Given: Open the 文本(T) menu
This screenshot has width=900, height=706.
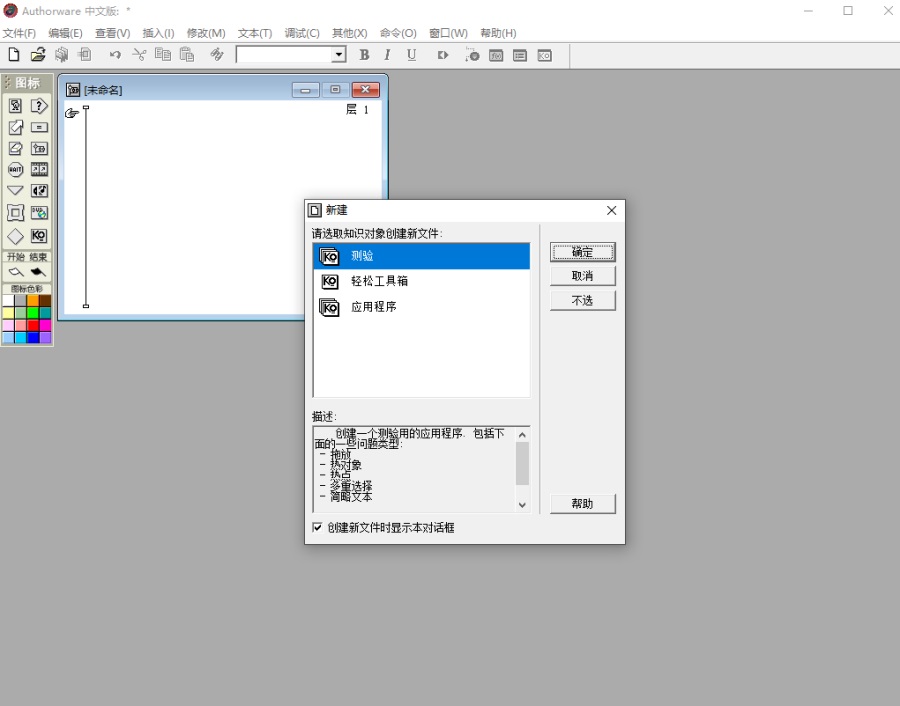Looking at the screenshot, I should pos(255,33).
